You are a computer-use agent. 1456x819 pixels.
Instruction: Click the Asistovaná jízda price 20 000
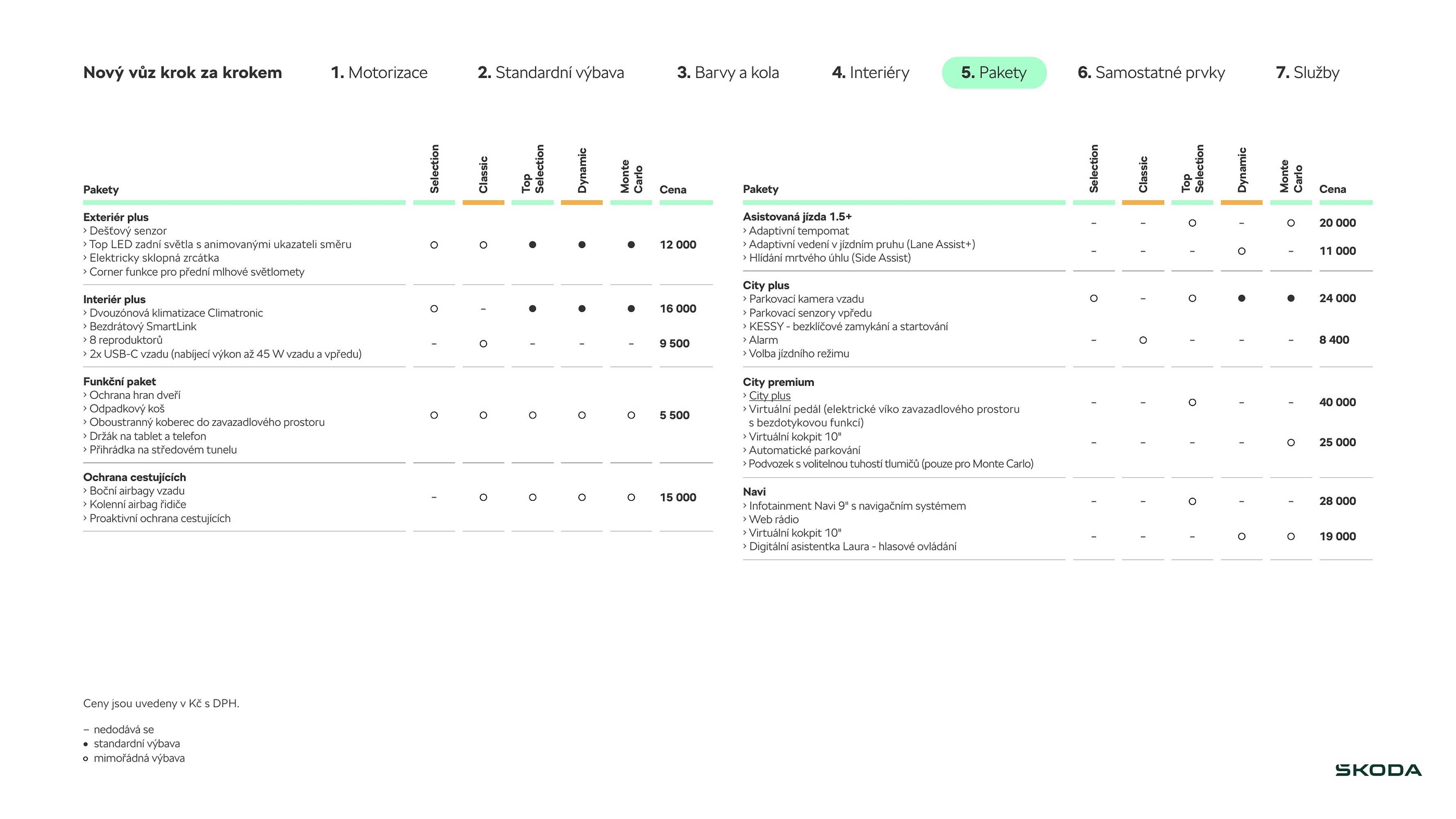(1337, 223)
